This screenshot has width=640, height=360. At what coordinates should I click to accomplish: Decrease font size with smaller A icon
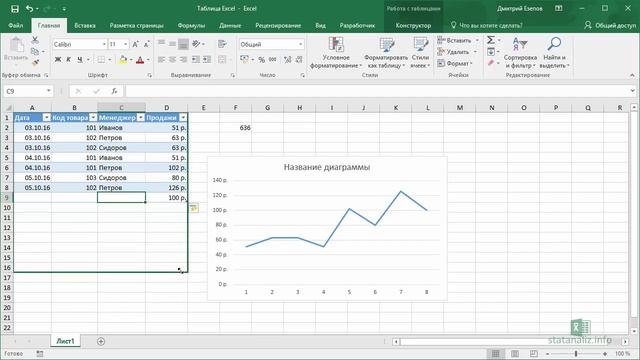pos(147,44)
